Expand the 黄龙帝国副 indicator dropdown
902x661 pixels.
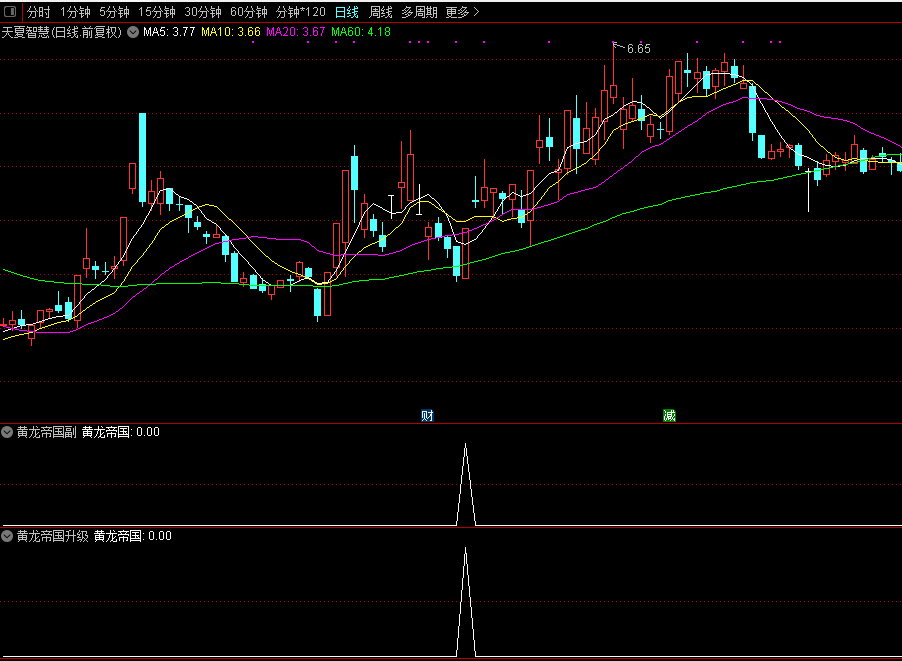(x=7, y=432)
